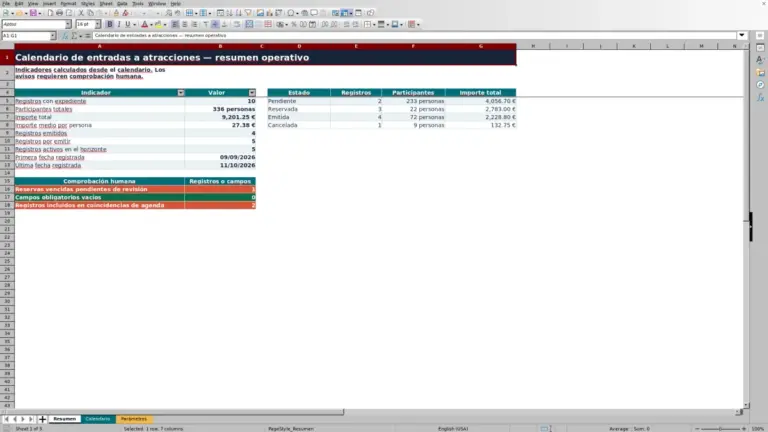
Task: Insert image using toolbar icon
Action: 260,13
